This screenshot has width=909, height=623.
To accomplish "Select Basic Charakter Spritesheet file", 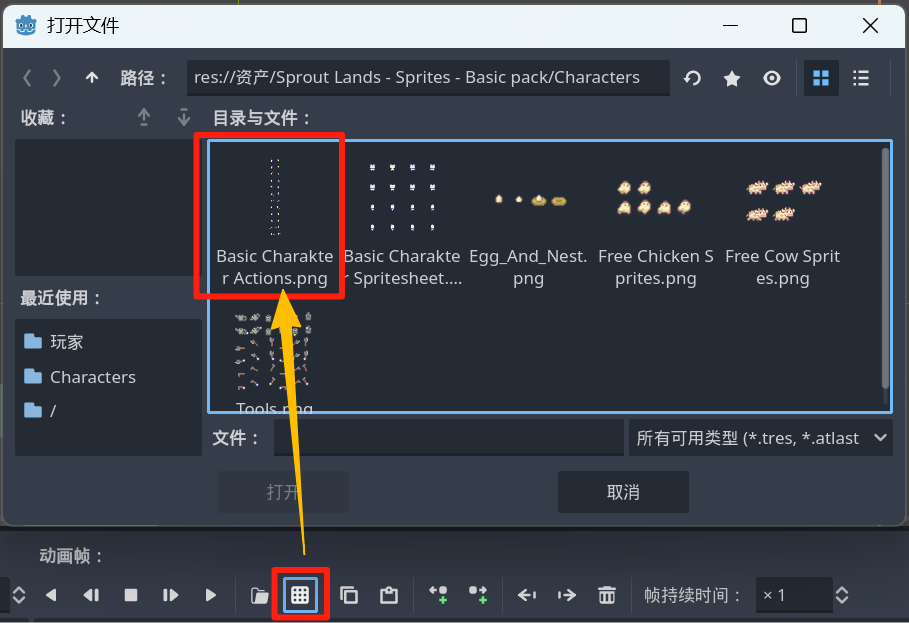I will (x=402, y=221).
